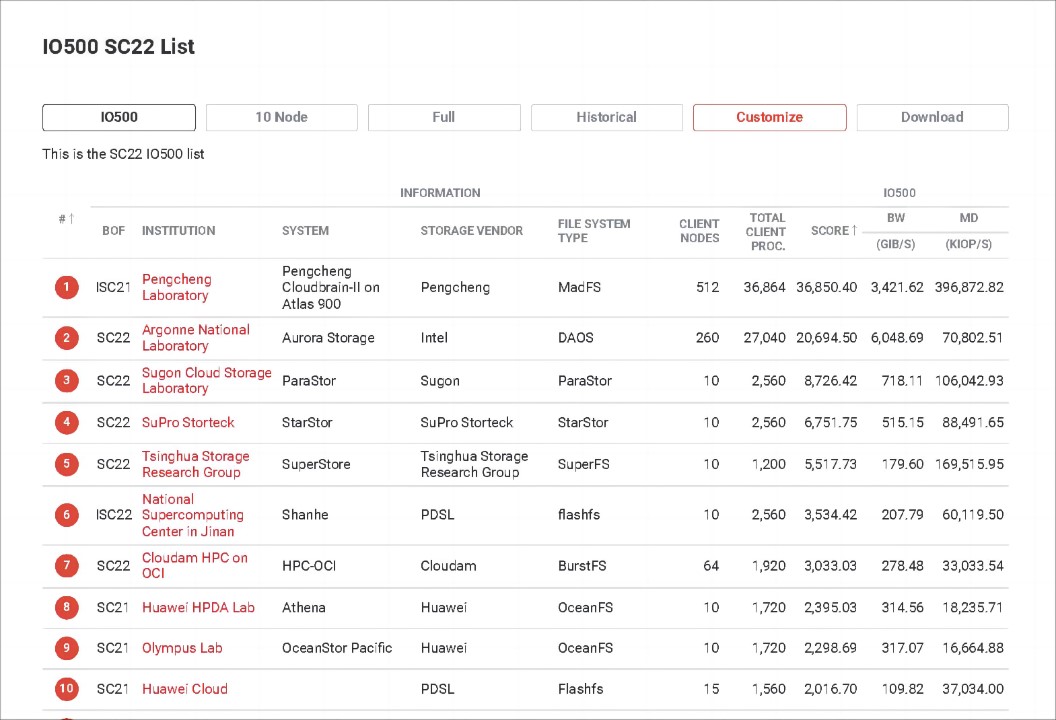
Task: Click the TOTAL CLIENT PROC. column header
Action: (766, 232)
